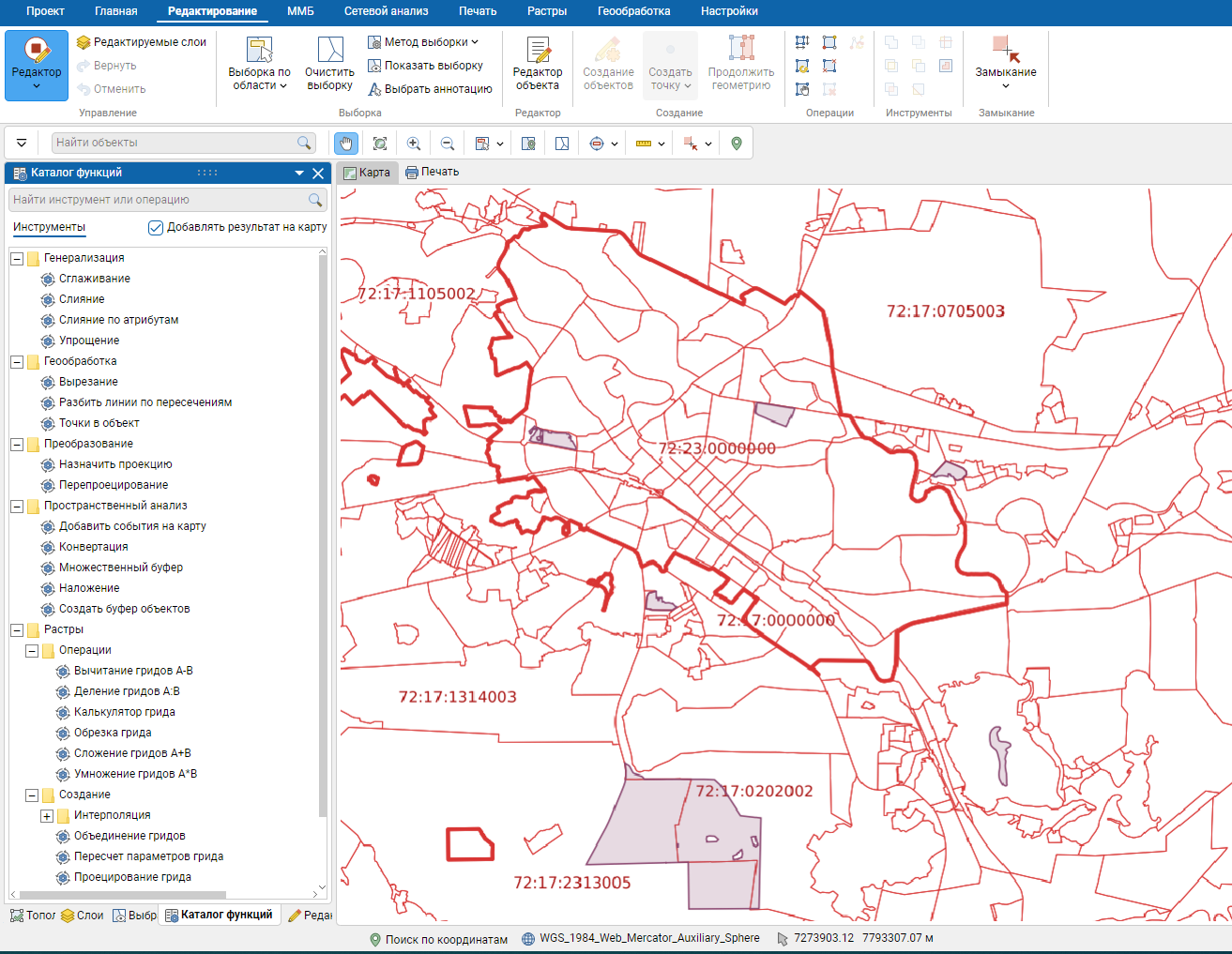Select the Калькулятор грида tool
This screenshot has width=1232, height=954.
[124, 712]
